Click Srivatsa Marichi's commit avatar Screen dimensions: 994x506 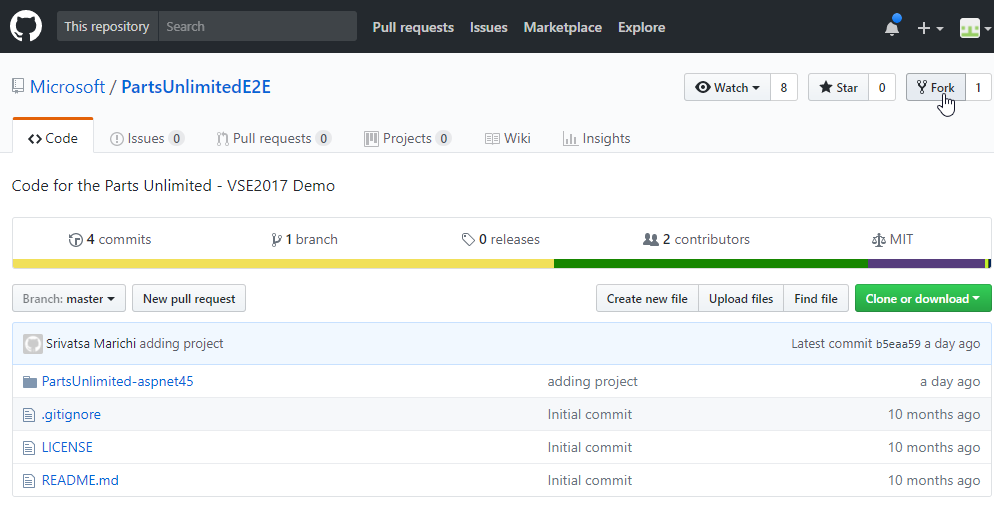click(33, 344)
